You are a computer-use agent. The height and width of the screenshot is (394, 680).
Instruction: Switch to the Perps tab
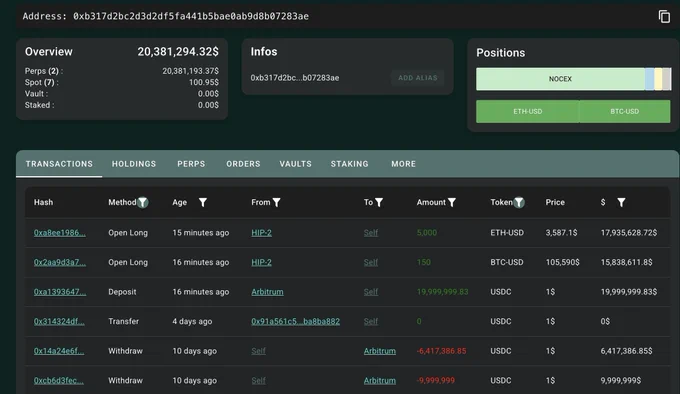(191, 164)
